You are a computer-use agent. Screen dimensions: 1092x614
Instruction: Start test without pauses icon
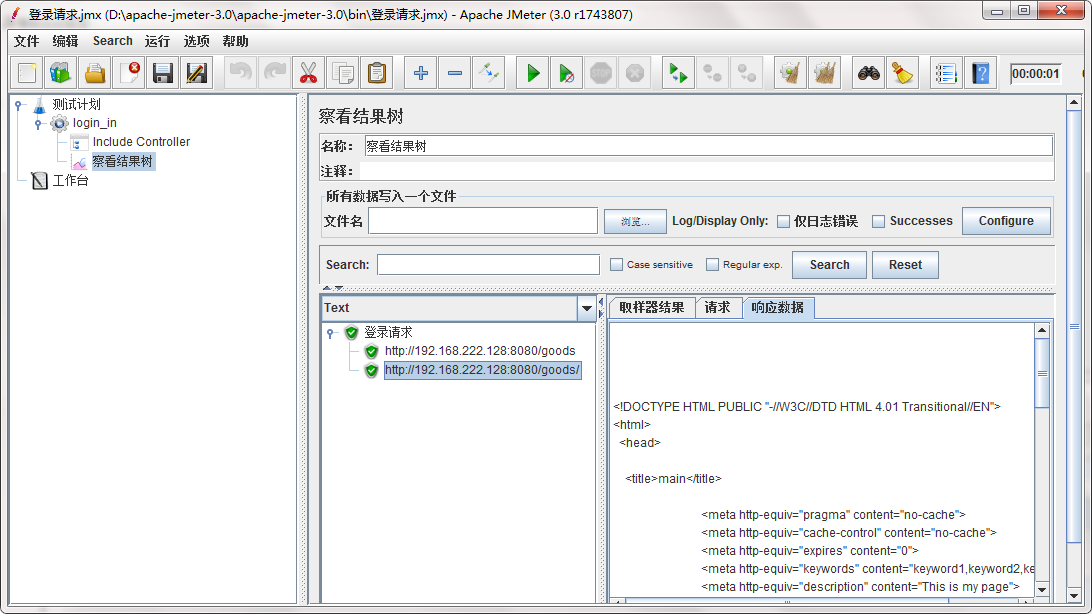[567, 72]
